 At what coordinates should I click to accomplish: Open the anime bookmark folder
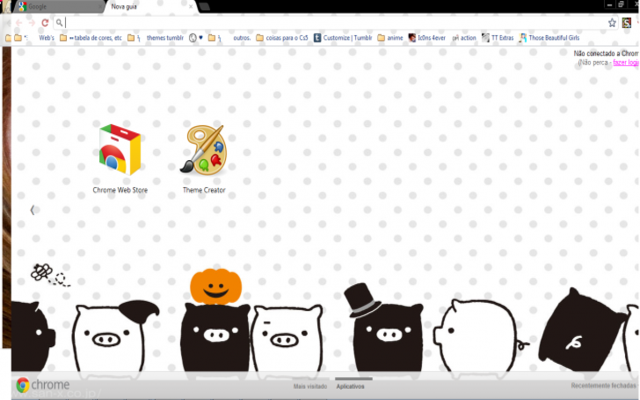(x=390, y=38)
